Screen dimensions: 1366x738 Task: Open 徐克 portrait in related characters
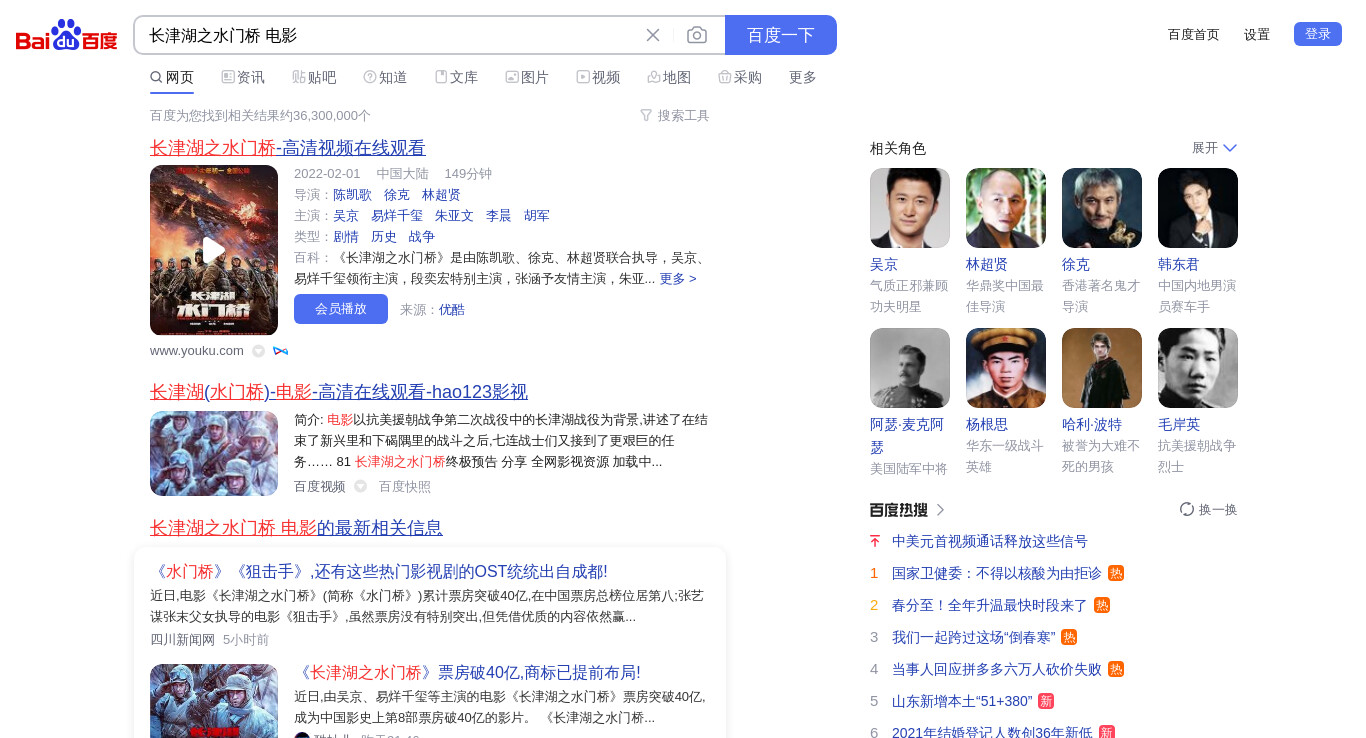1102,208
